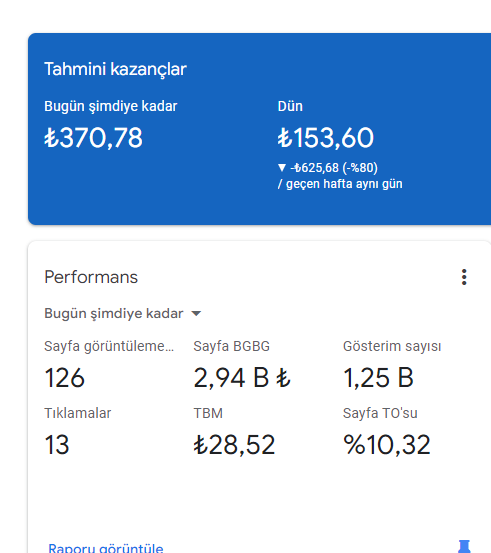Select yesterday's earnings amount ₺153,60

click(x=325, y=138)
